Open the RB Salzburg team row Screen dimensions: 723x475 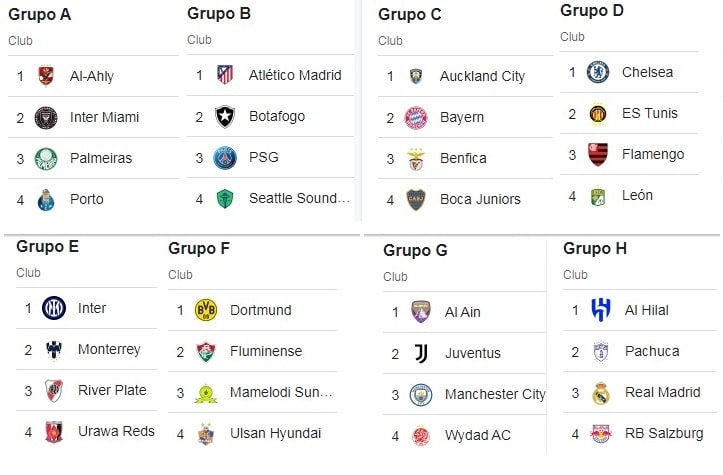[x=640, y=433]
